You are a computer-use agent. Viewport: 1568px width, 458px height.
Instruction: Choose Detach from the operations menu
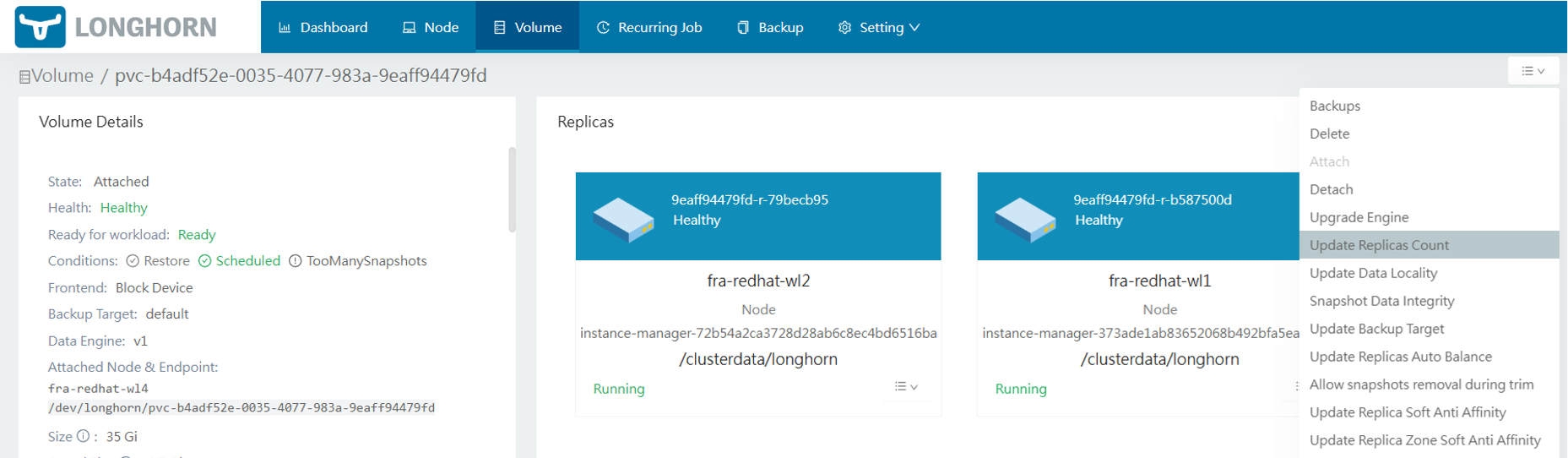(x=1331, y=189)
